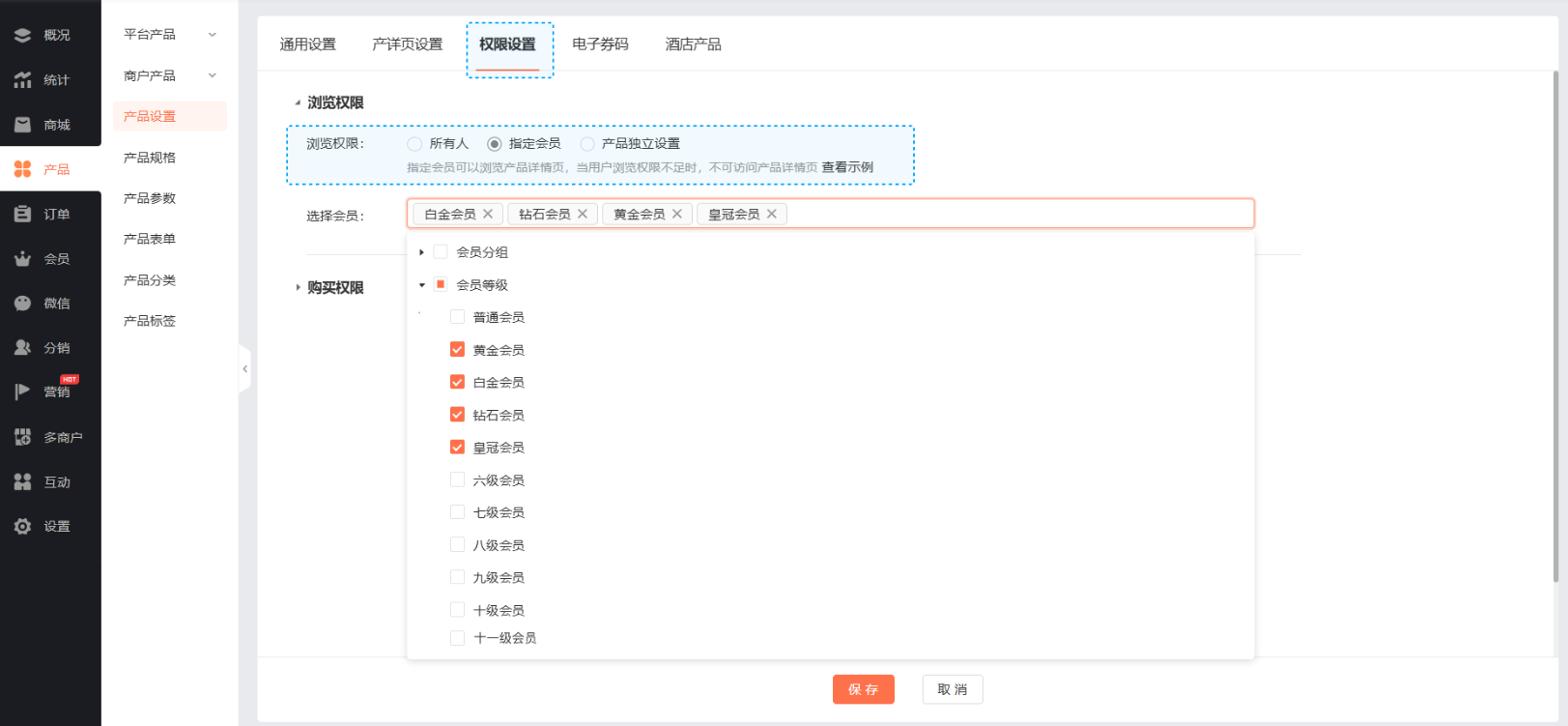Uncheck the 钻石会员 checkbox
Viewport: 1568px width, 726px height.
coord(458,414)
